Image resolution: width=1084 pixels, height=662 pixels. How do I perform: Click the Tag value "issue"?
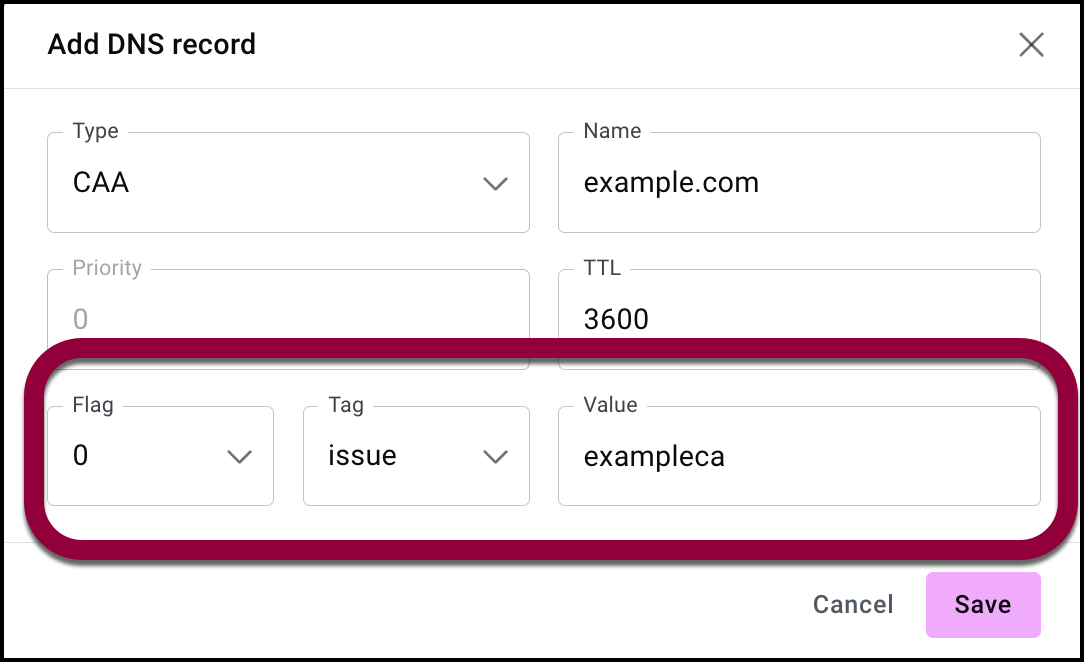tap(362, 456)
